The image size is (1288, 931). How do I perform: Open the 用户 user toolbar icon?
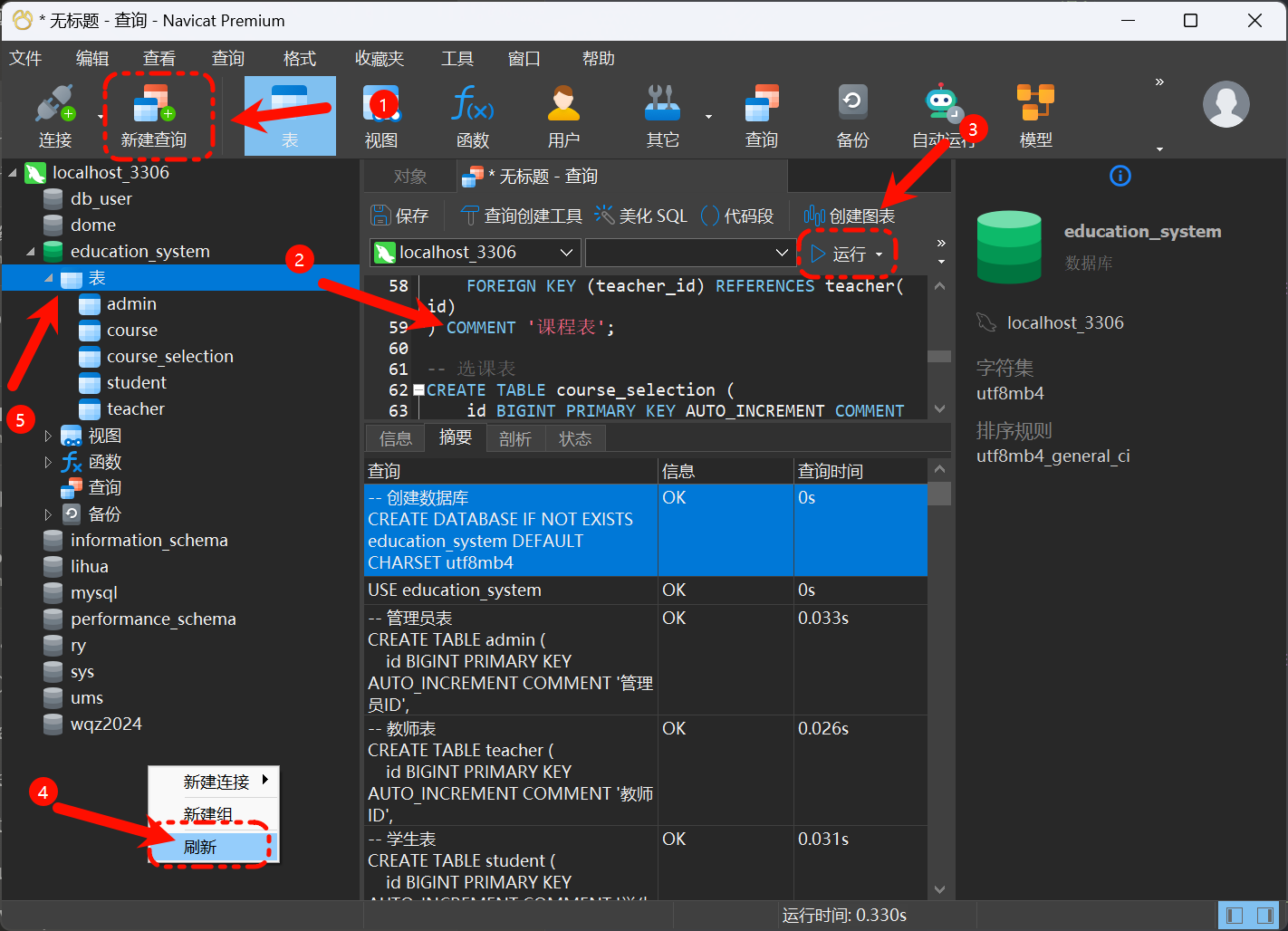click(x=563, y=116)
